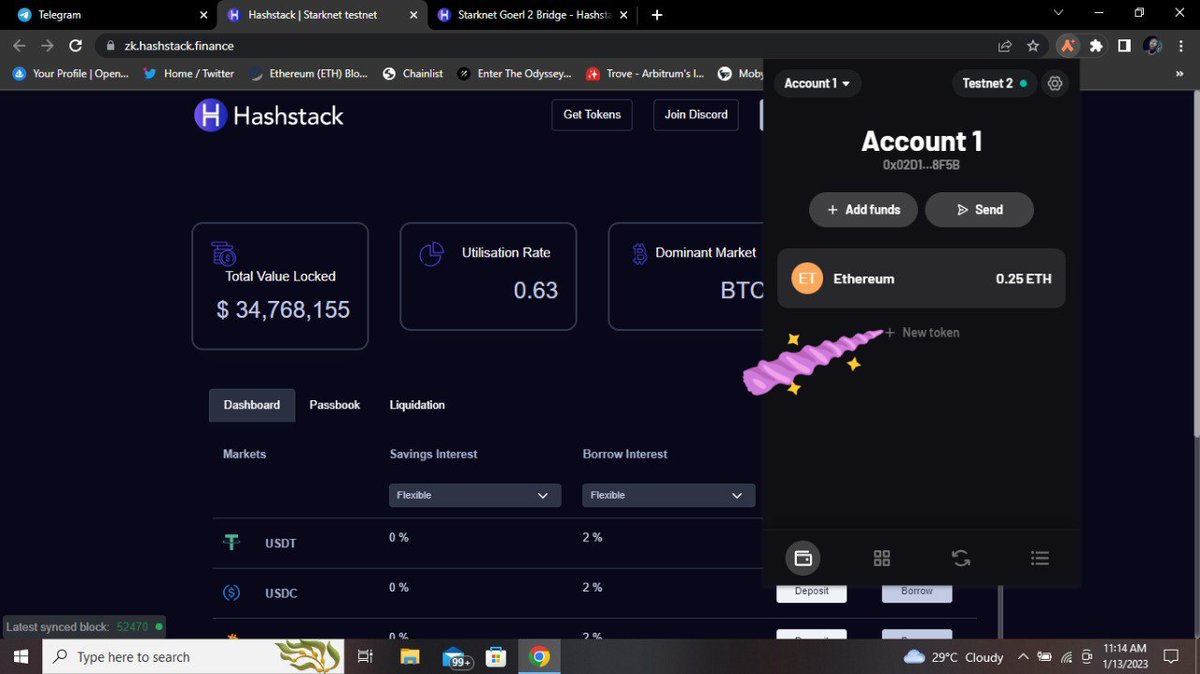
Task: Open a new browser tab
Action: point(657,15)
